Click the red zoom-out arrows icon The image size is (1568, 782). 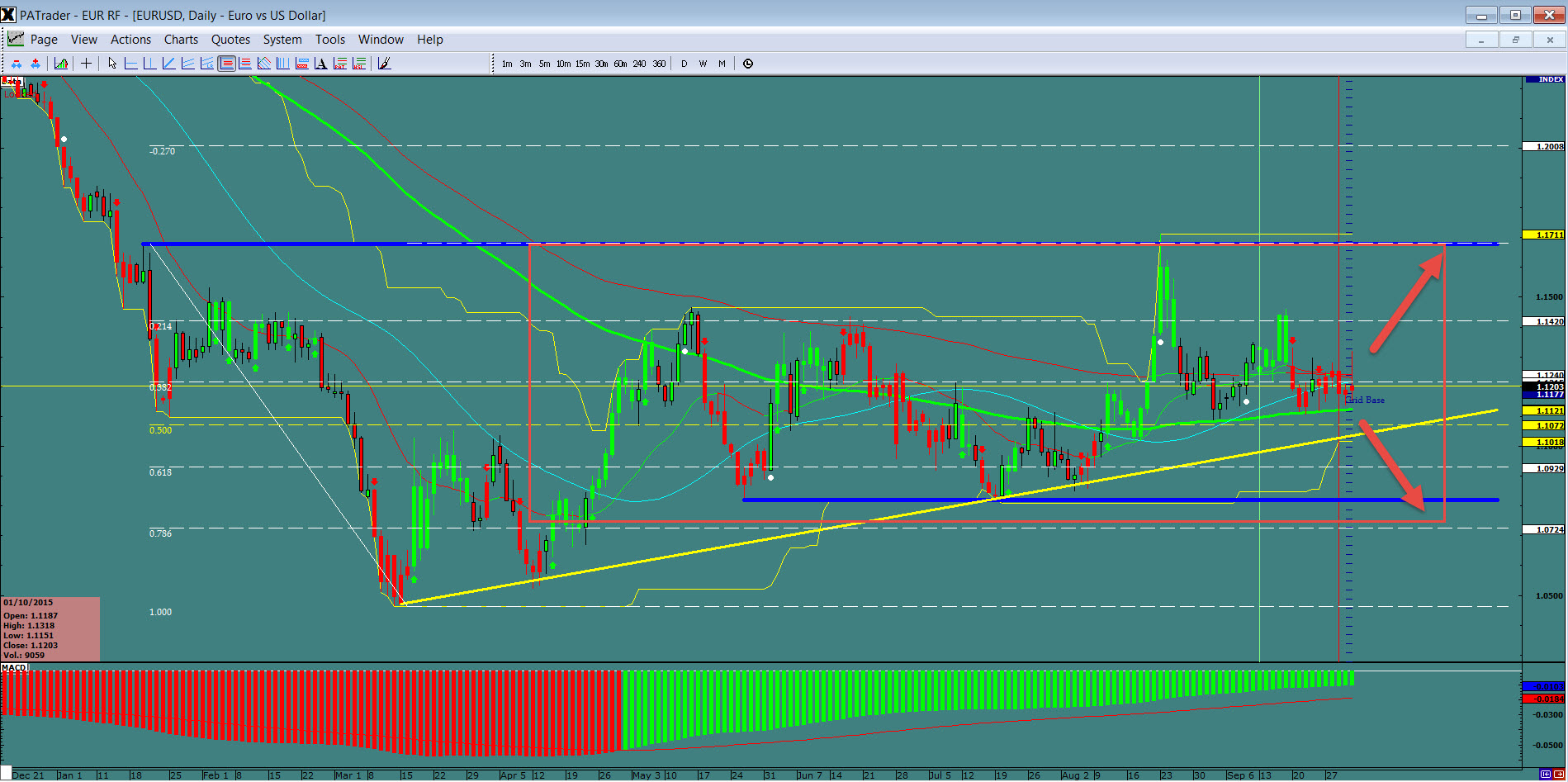coord(17,64)
